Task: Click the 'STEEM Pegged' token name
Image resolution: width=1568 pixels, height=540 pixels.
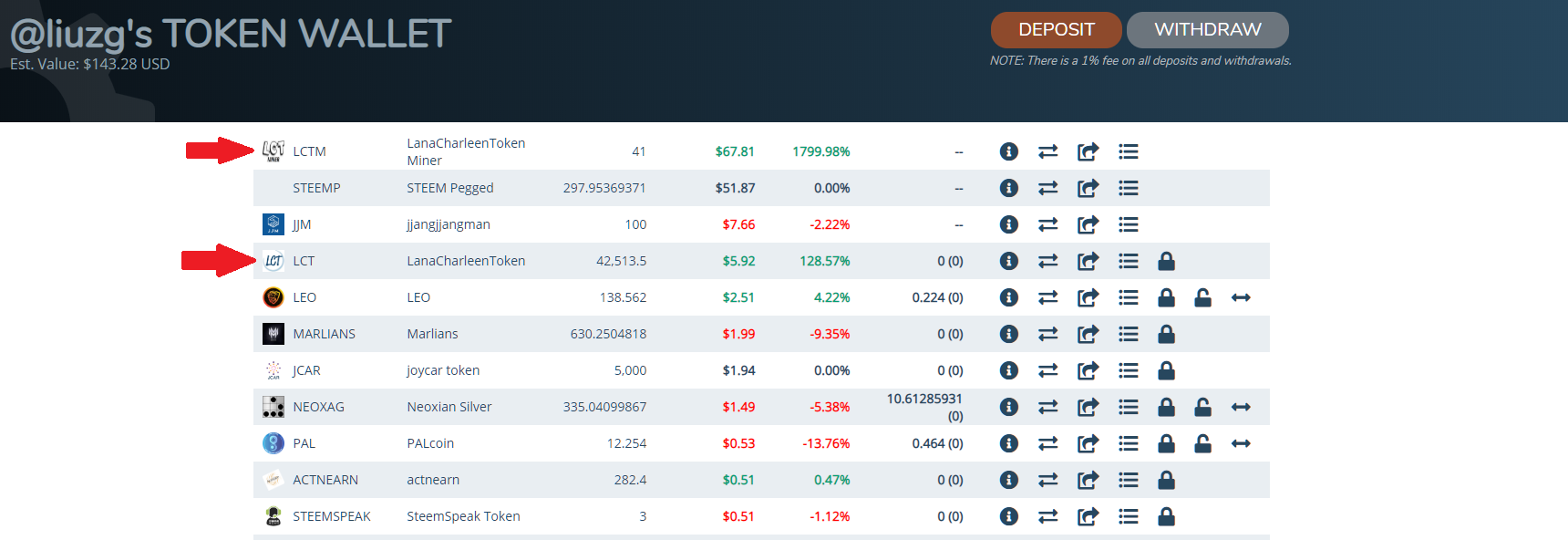Action: pyautogui.click(x=450, y=188)
